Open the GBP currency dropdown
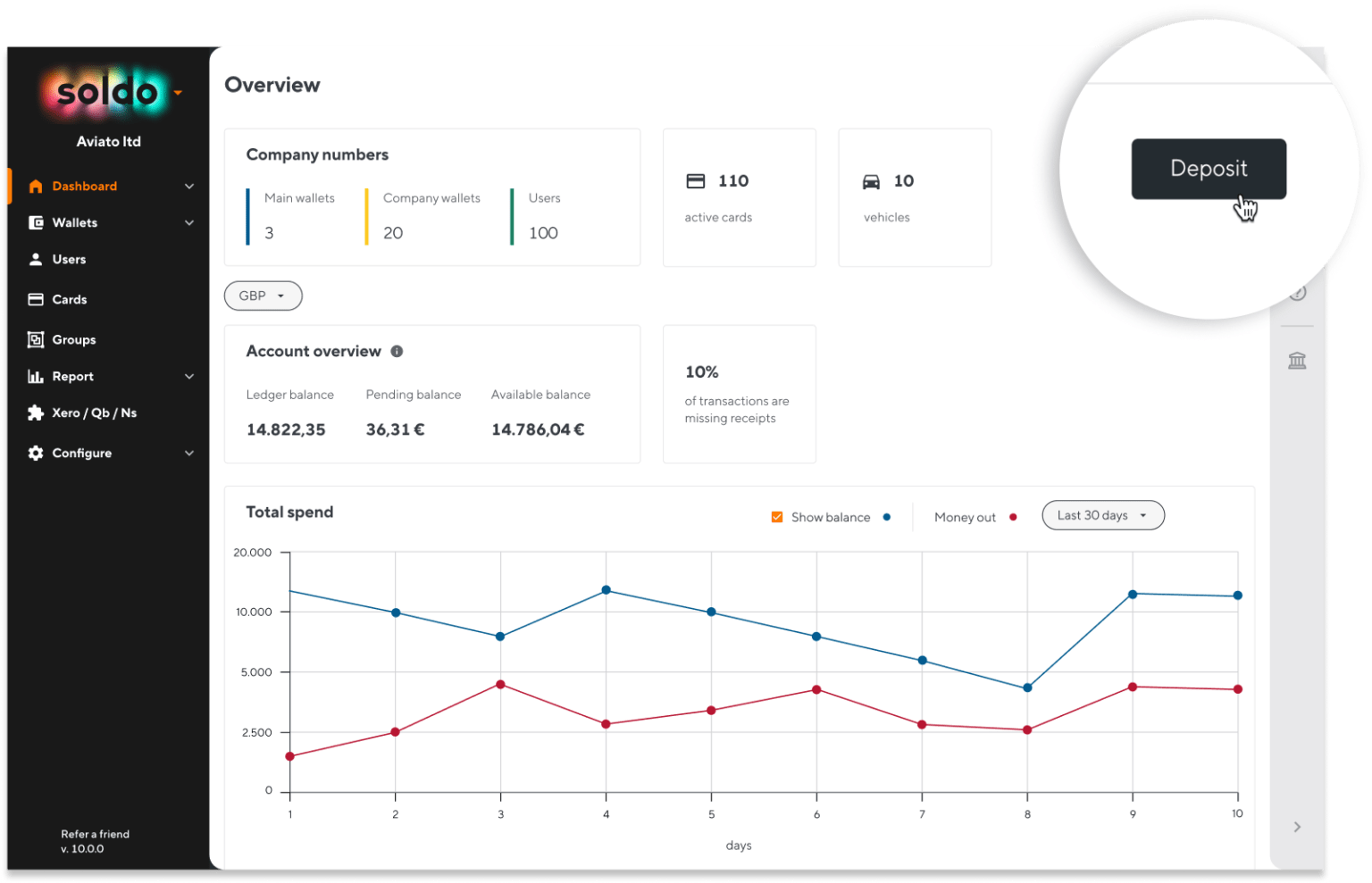 click(263, 296)
